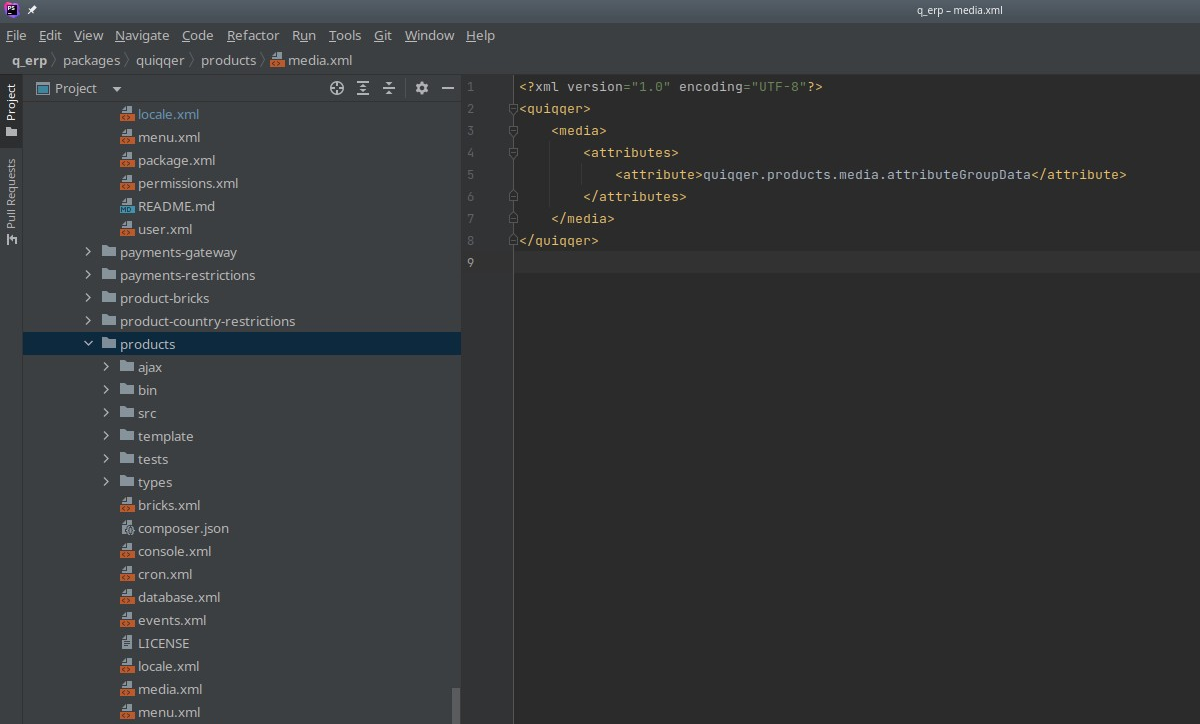
Task: Expand the src folder chevron
Action: point(106,413)
